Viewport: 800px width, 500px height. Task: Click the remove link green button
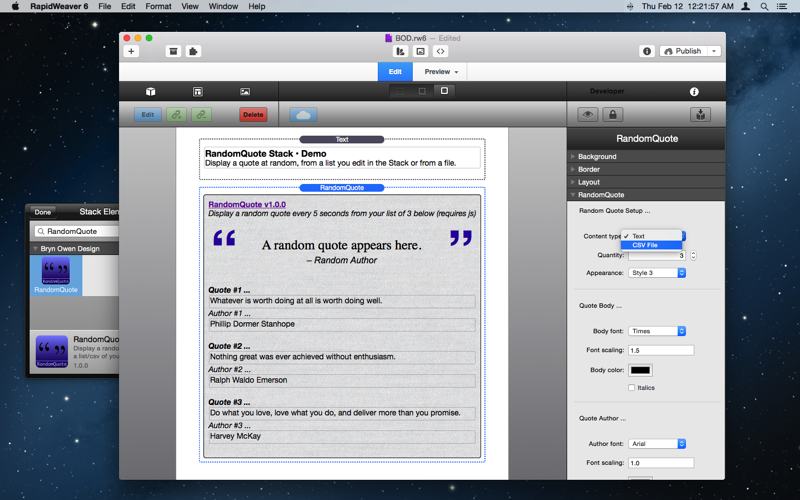pyautogui.click(x=202, y=115)
